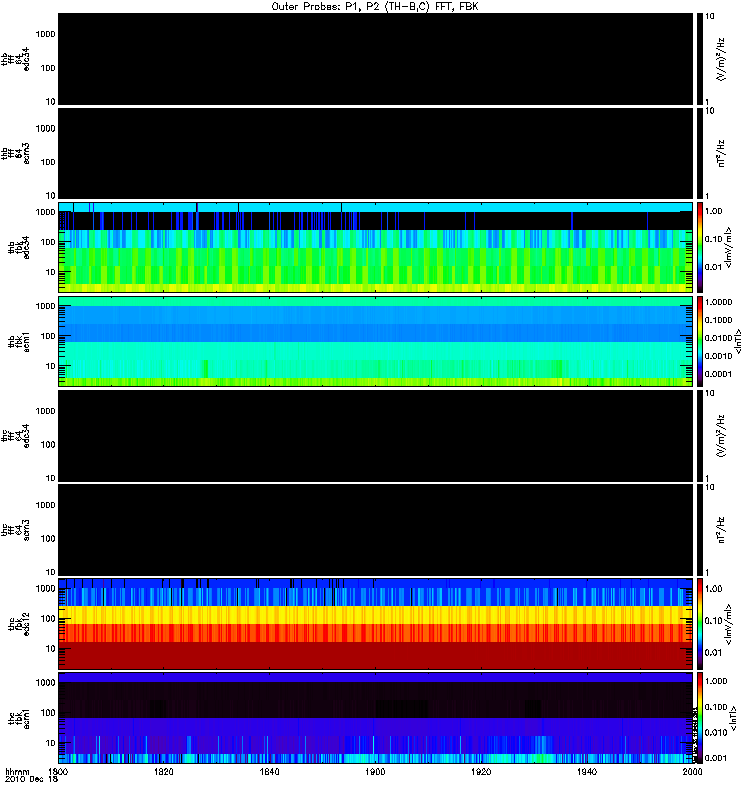Screen dimensions: 750x800
Task: Click the 1800 time axis label
Action: pyautogui.click(x=58, y=772)
